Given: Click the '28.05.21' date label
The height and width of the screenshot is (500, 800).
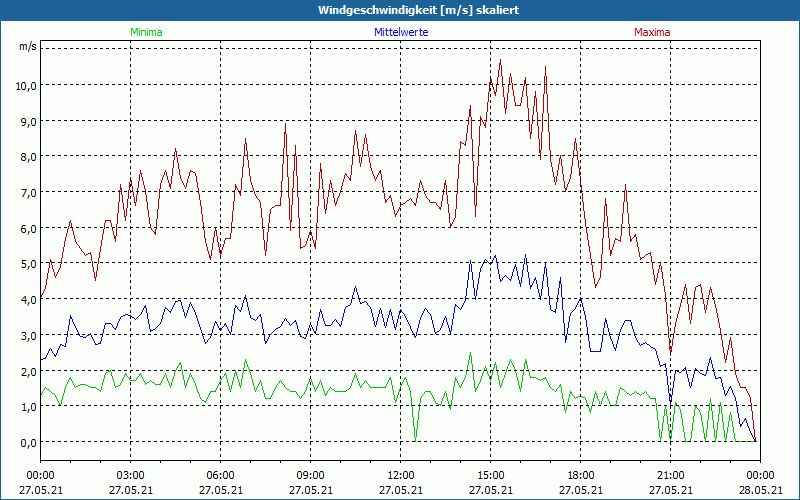Looking at the screenshot, I should click(760, 490).
